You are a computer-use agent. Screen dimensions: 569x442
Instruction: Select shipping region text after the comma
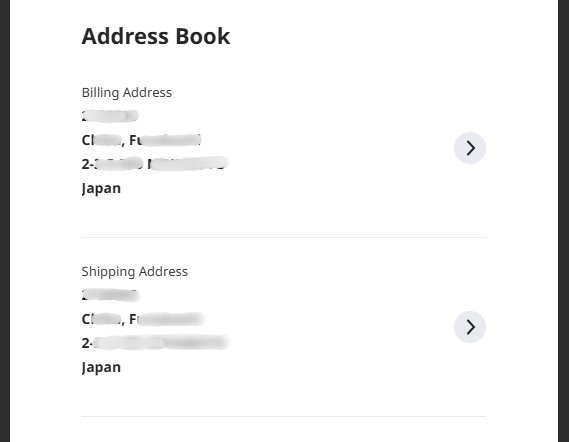click(167, 319)
